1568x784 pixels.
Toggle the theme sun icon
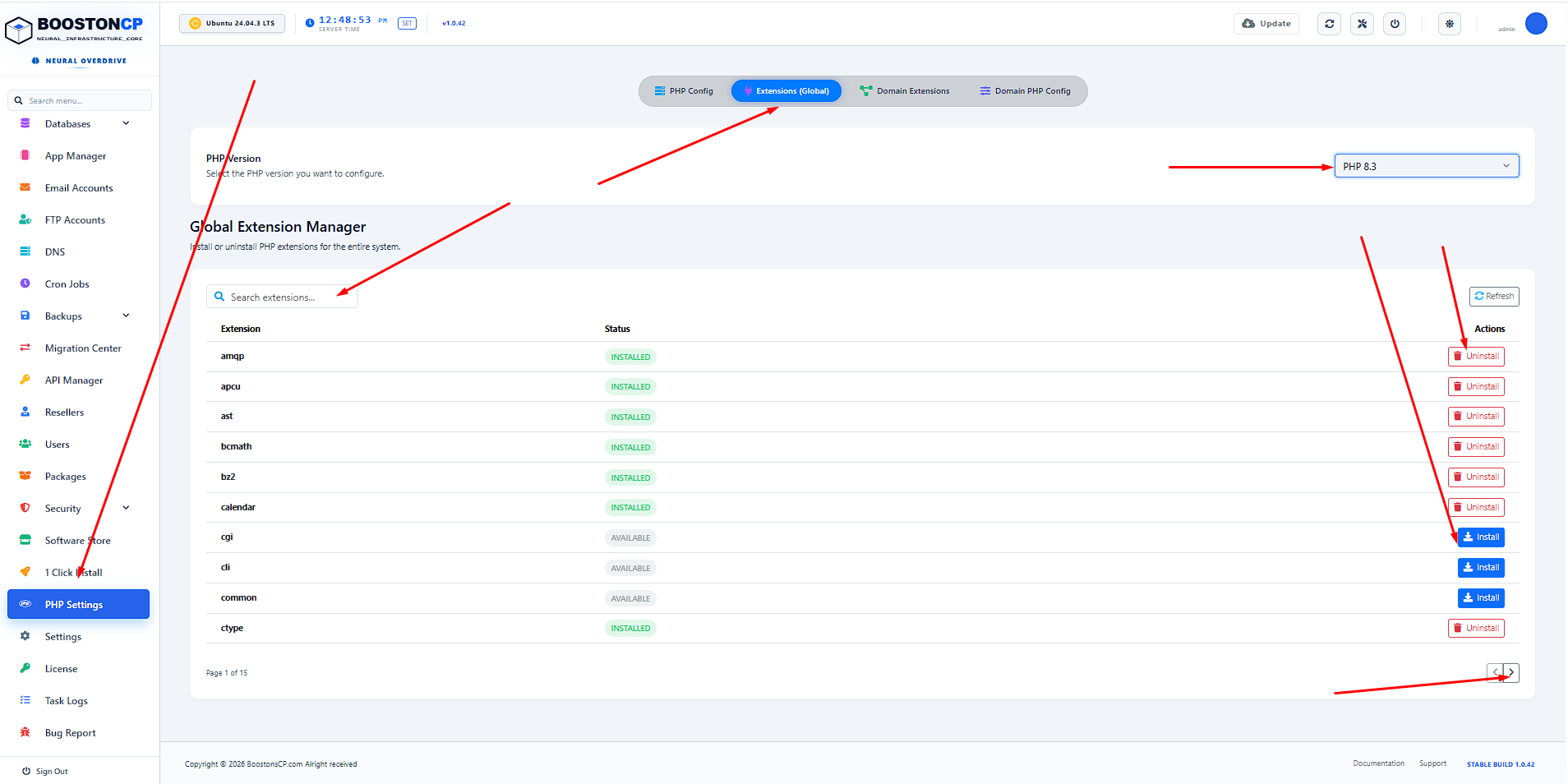point(1450,24)
